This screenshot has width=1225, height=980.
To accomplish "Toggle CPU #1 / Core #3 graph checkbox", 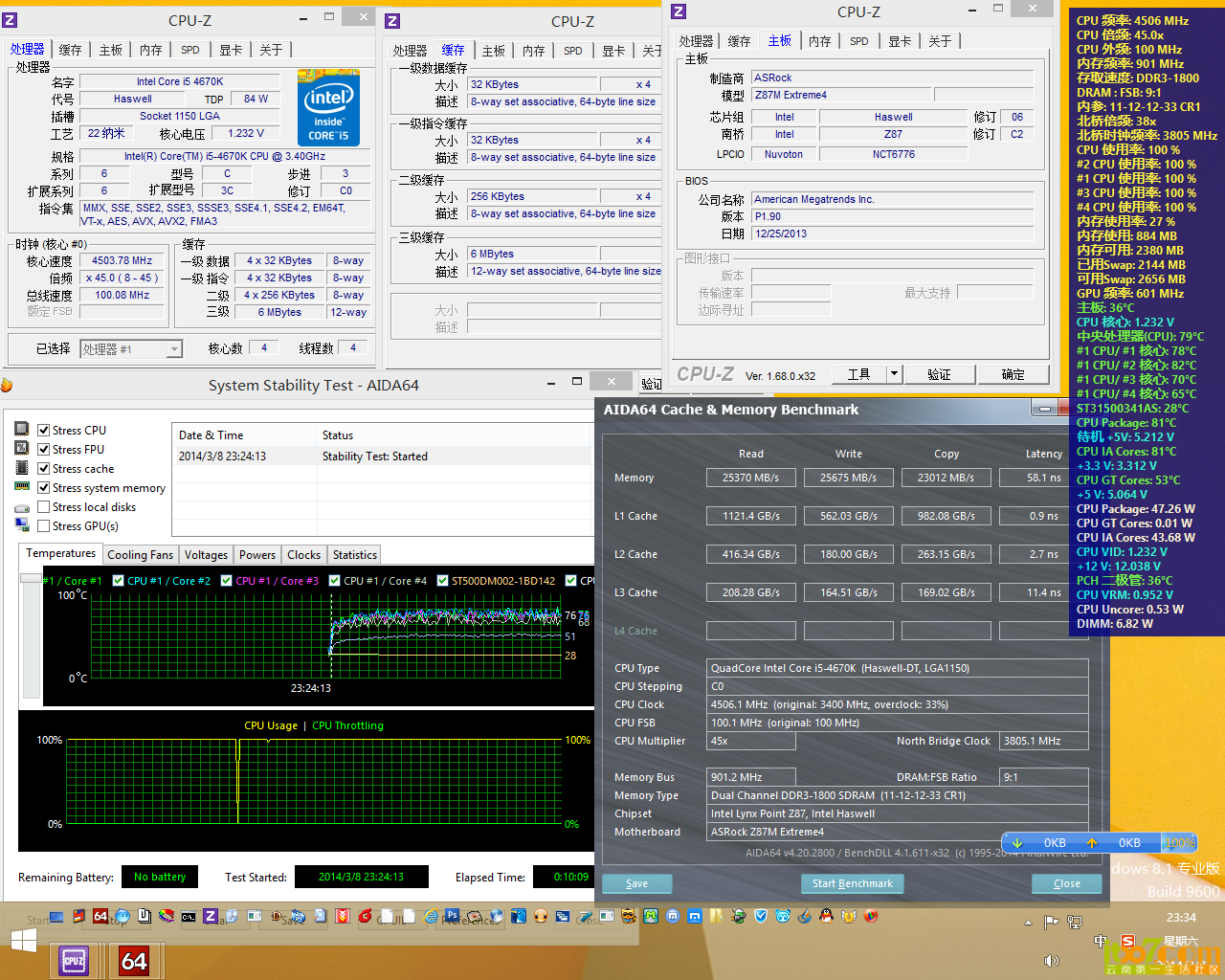I will point(227,580).
